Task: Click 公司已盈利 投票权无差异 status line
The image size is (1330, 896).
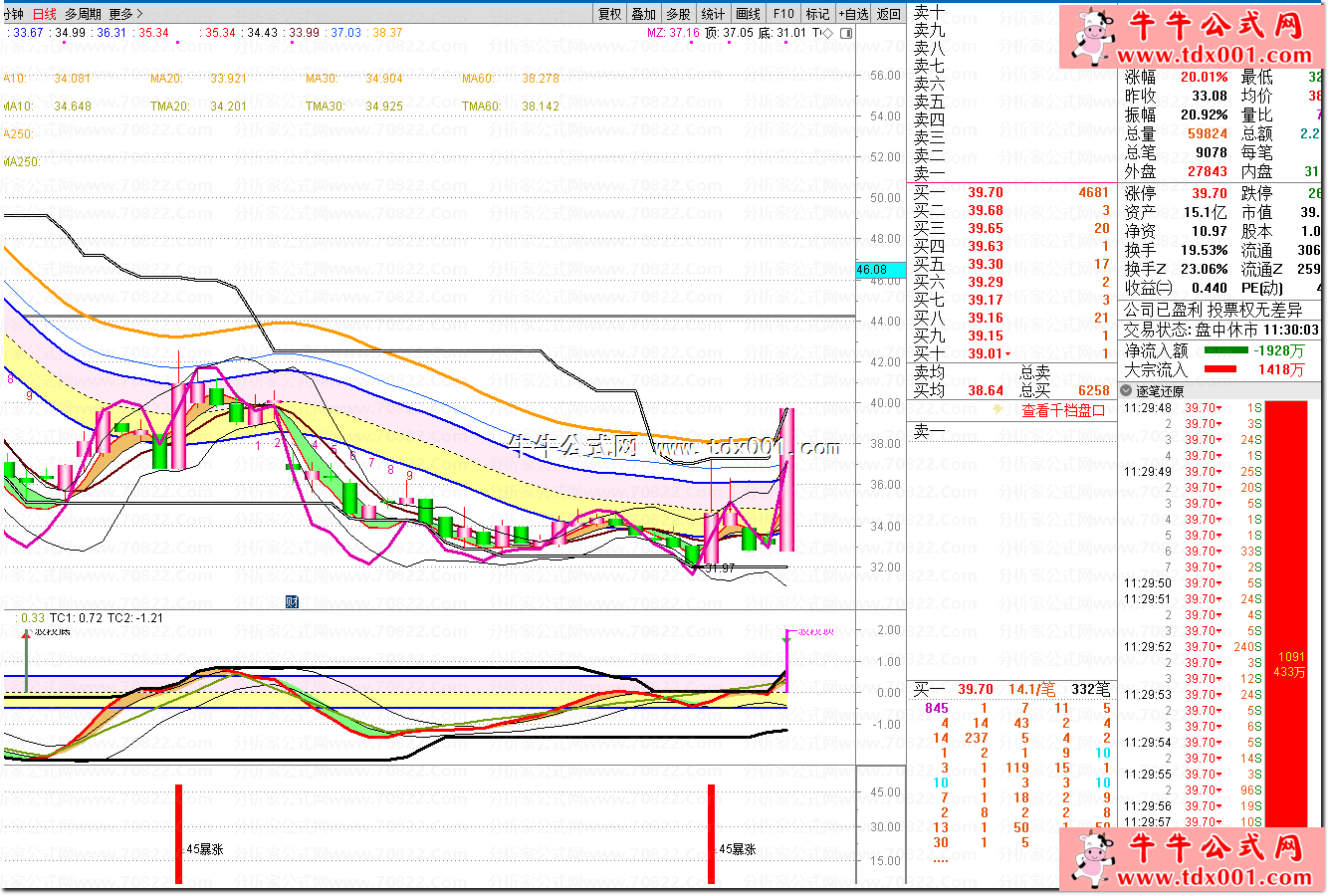Action: [1213, 311]
